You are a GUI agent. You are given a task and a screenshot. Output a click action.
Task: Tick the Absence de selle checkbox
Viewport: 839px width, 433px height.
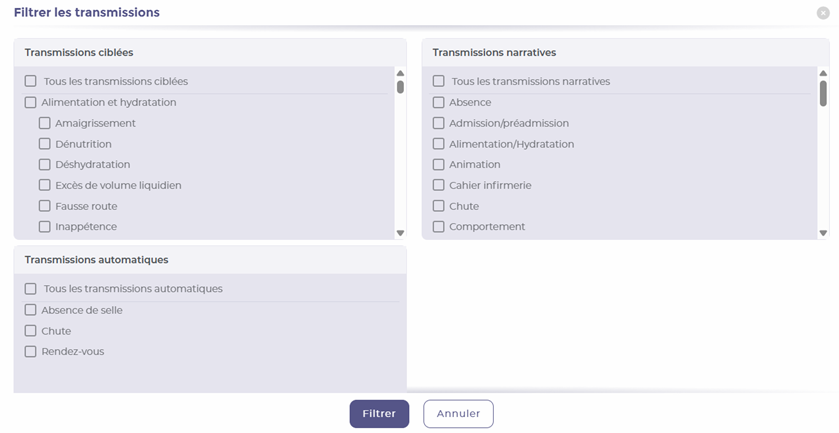pos(30,310)
